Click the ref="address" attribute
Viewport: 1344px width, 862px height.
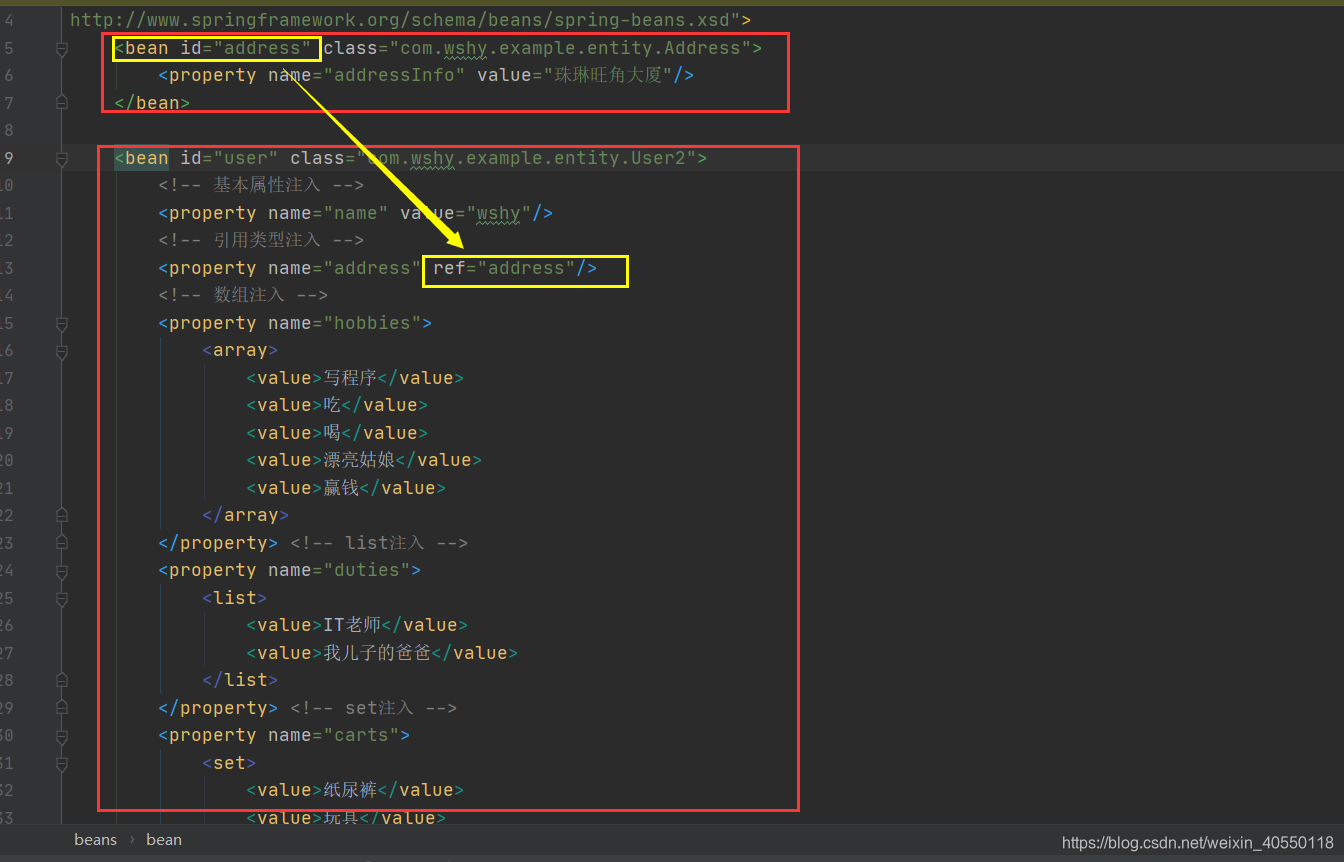504,268
